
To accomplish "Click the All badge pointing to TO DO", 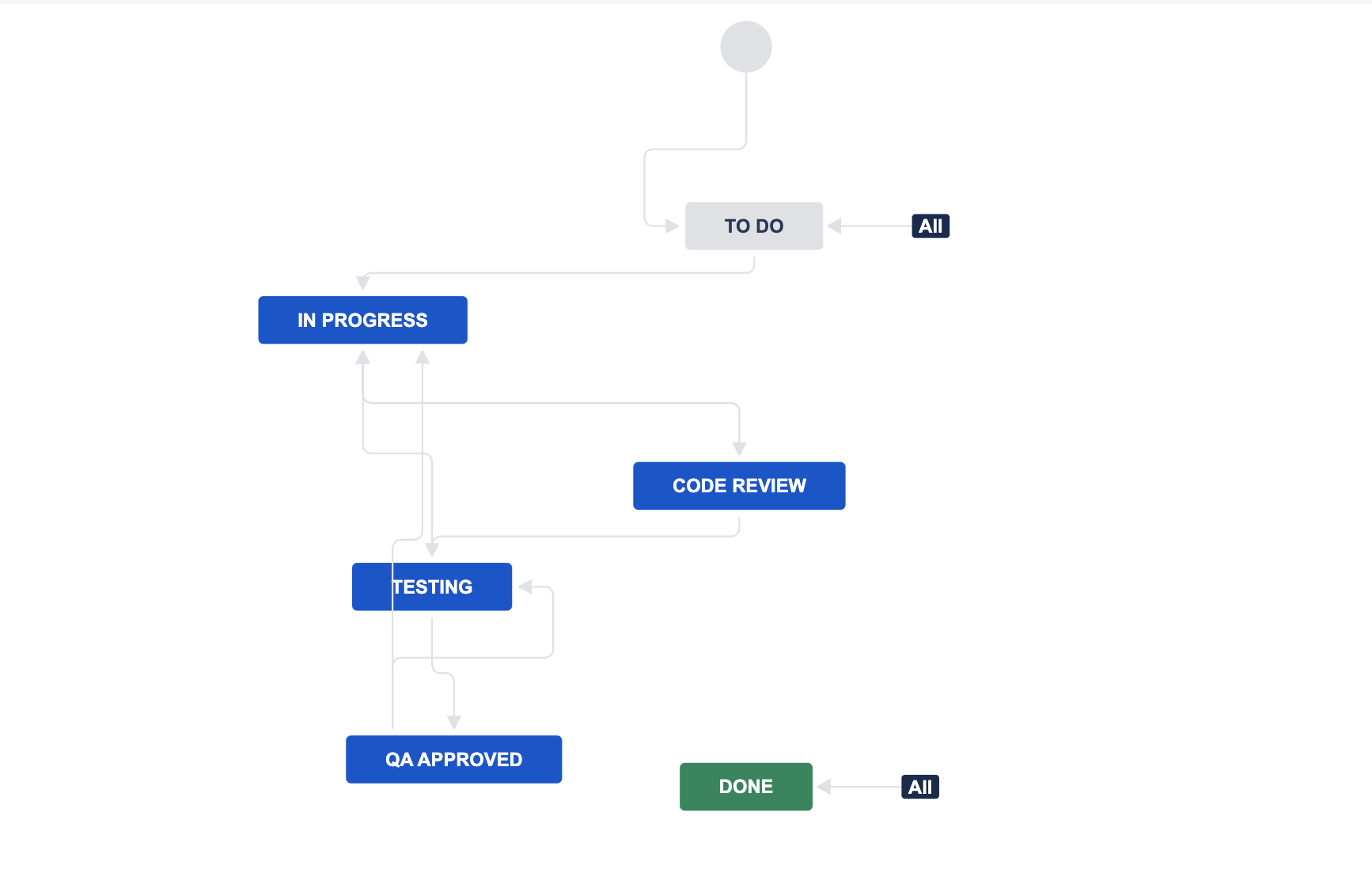I will (930, 226).
